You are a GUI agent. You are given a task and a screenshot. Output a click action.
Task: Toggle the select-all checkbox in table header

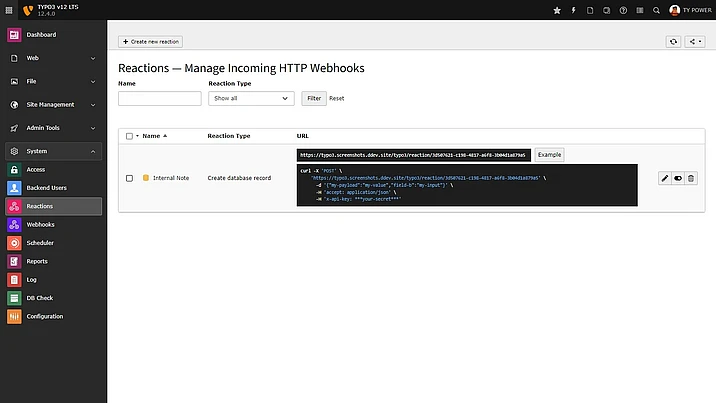coord(129,135)
